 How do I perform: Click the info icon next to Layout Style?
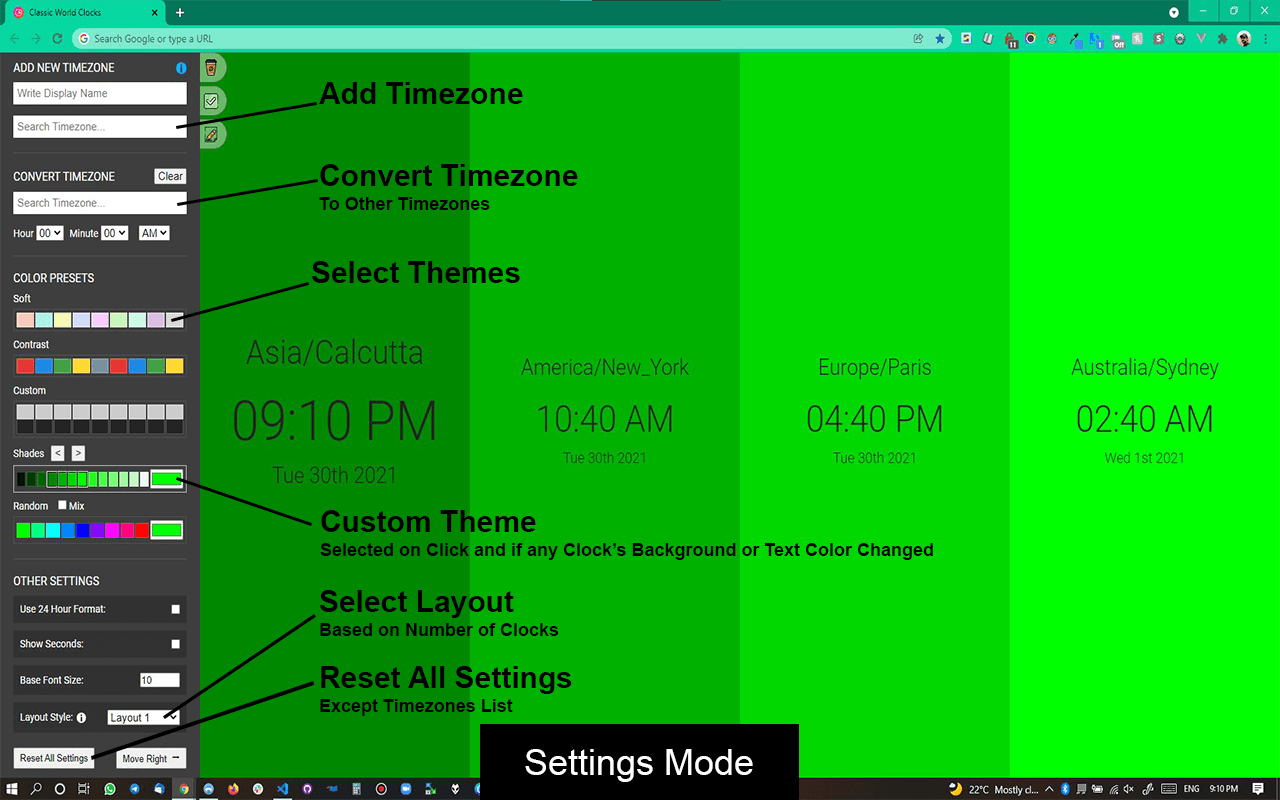82,717
